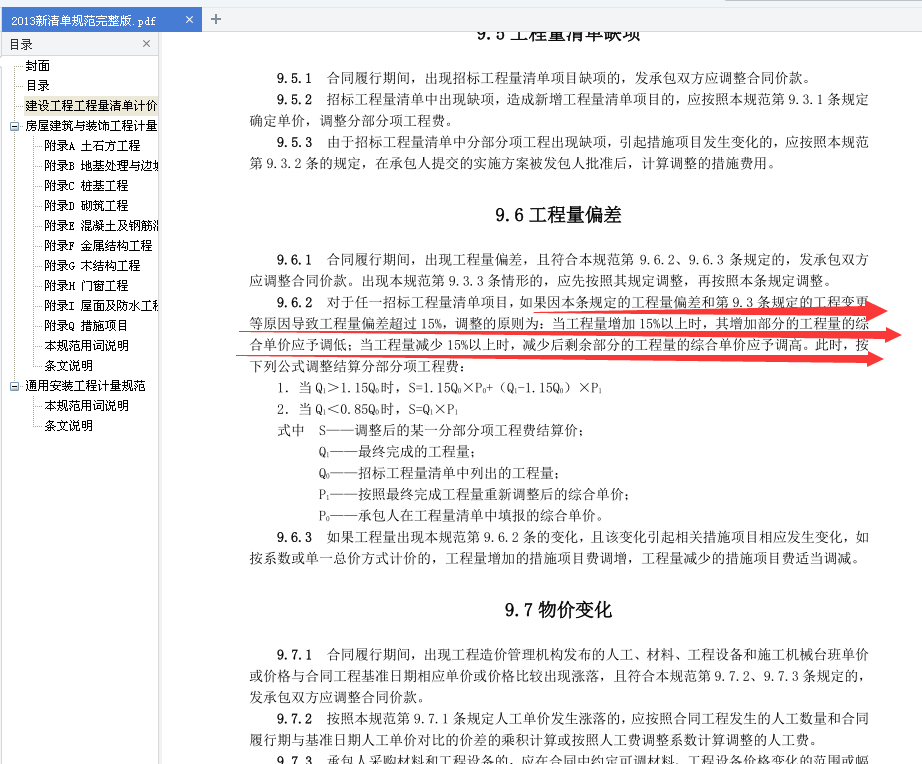The height and width of the screenshot is (764, 922).
Task: Click clause number 9.6.3
Action: click(x=294, y=538)
